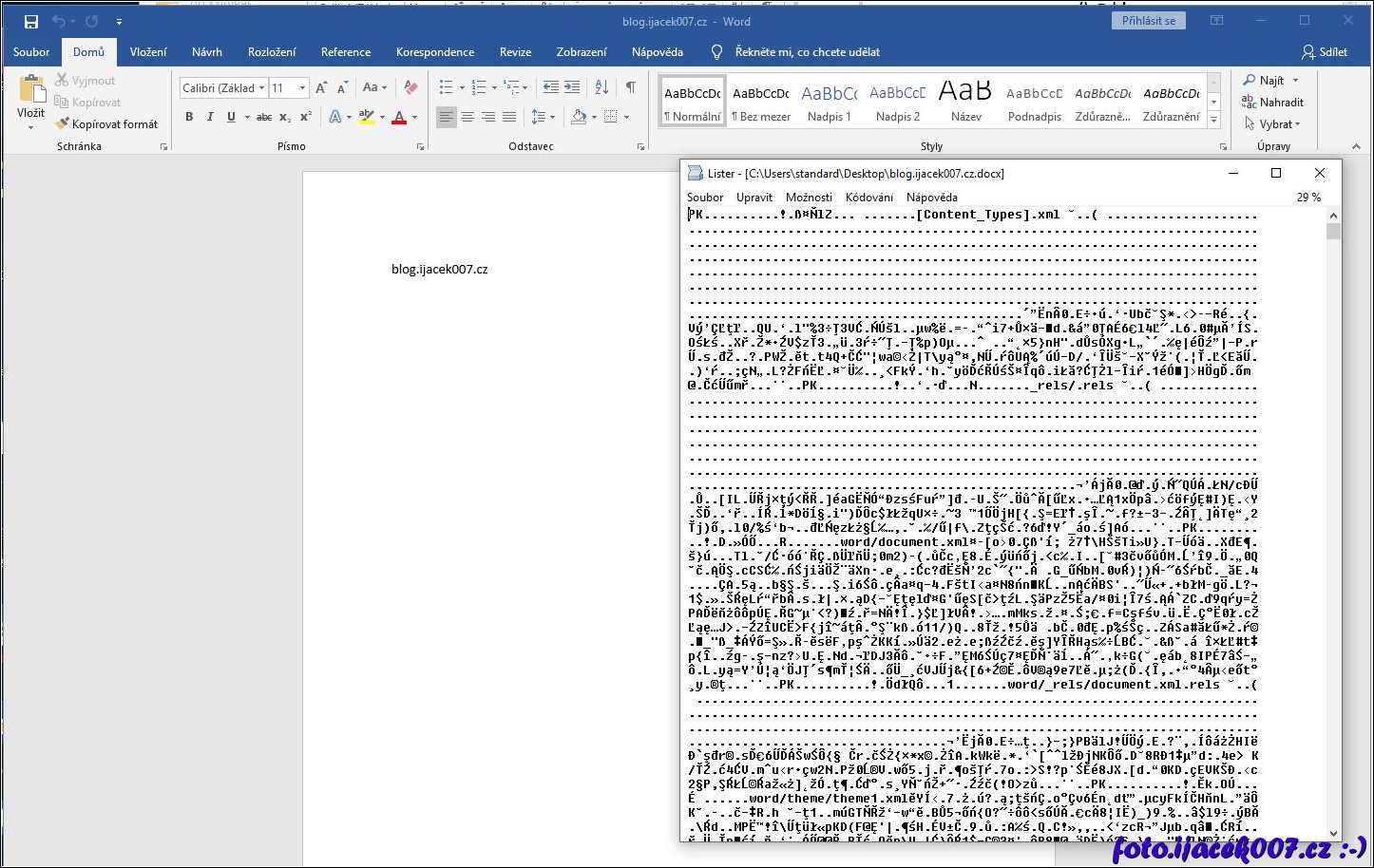Show paragraph marks with pilcrow icon
This screenshot has width=1374, height=868.
click(x=630, y=87)
